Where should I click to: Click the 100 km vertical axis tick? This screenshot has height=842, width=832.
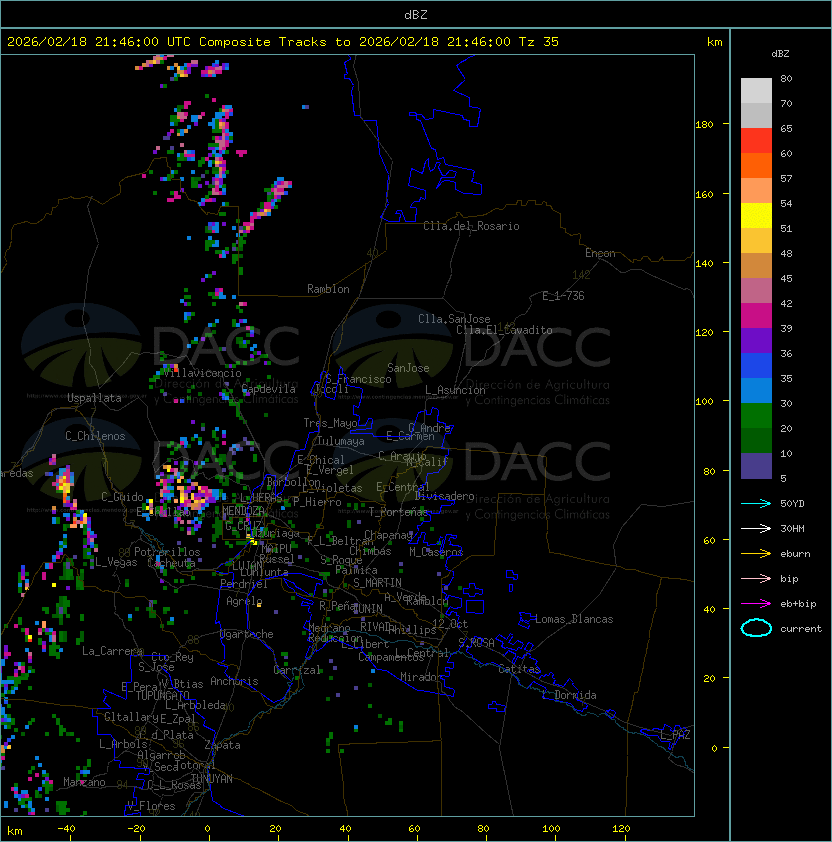[x=704, y=402]
